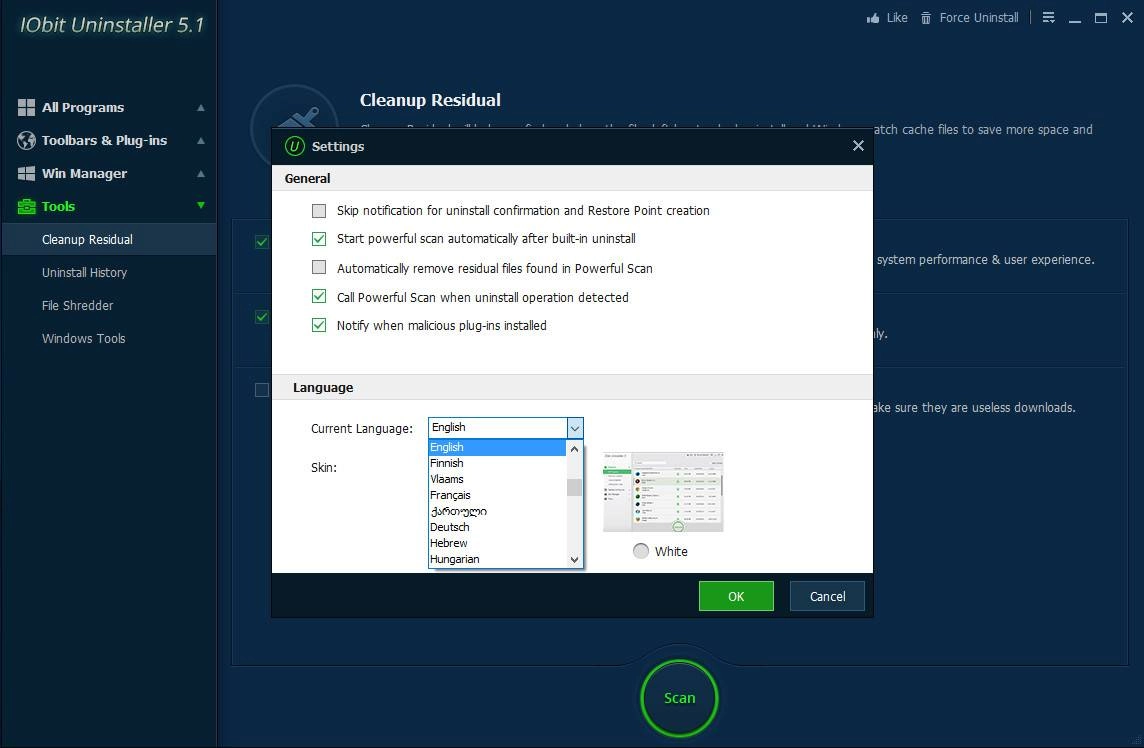Open Cleanup Residual in the sidebar
Image resolution: width=1144 pixels, height=748 pixels.
click(x=109, y=239)
